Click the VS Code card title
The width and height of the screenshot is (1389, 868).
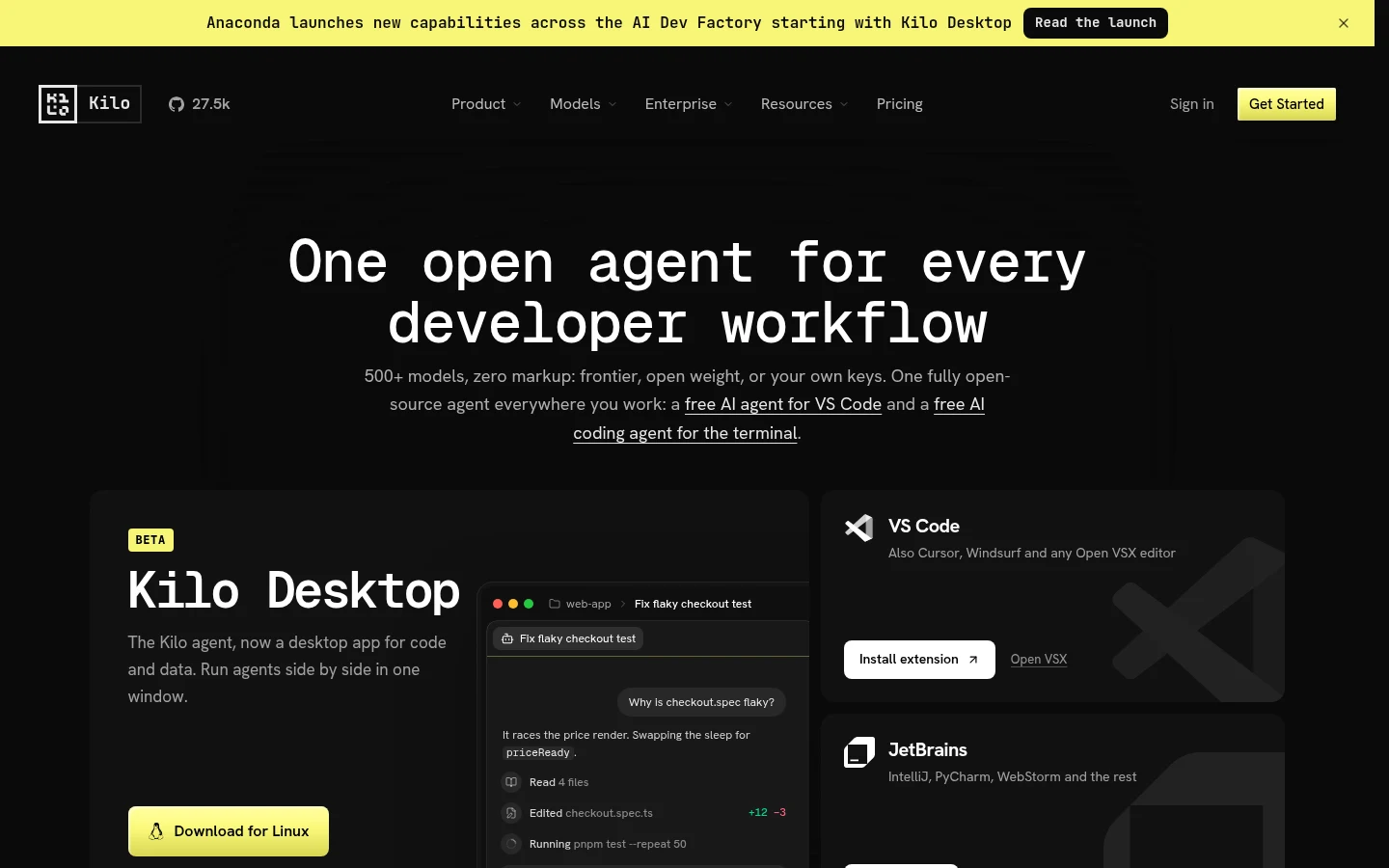point(924,527)
